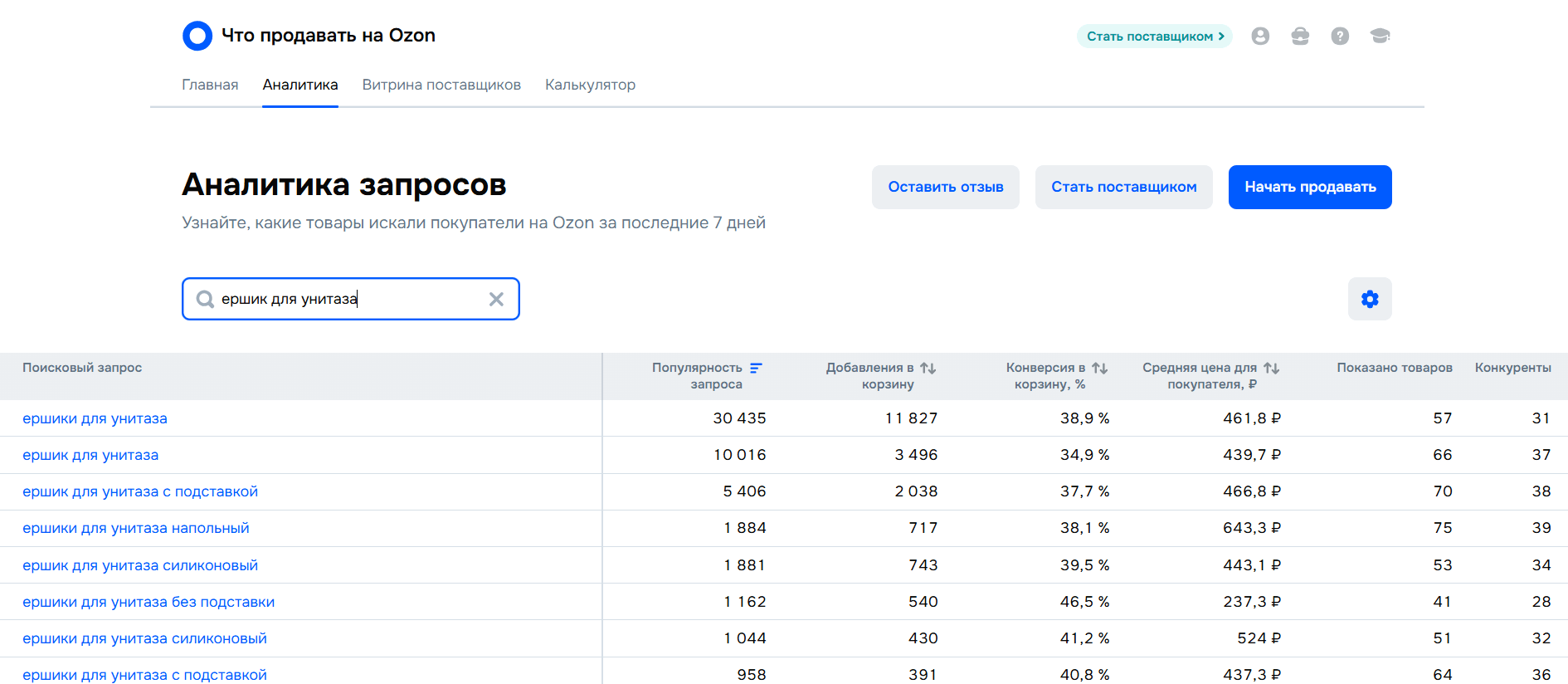
Task: Click the header Стать поставщиком pill link
Action: click(x=1155, y=37)
